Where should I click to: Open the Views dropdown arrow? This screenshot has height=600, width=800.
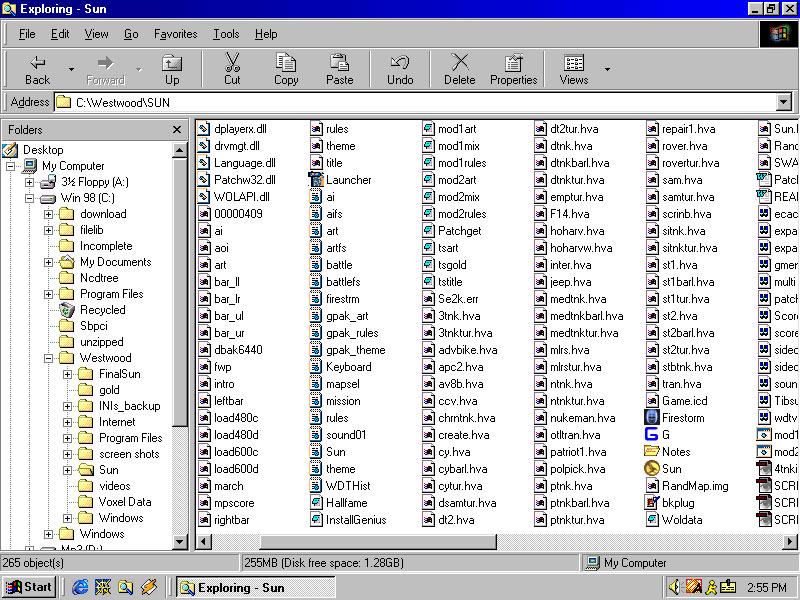[x=607, y=69]
